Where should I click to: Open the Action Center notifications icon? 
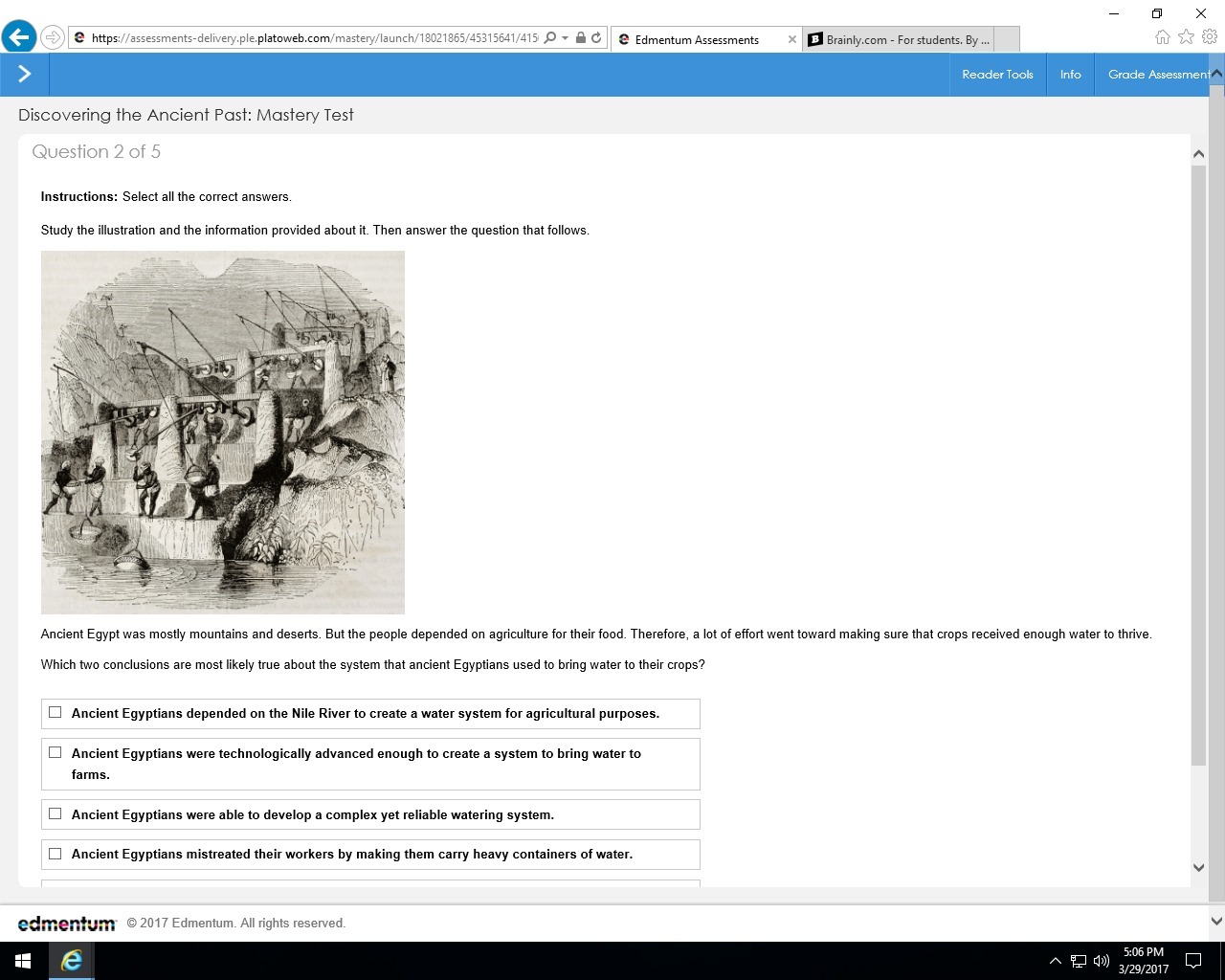pos(1193,961)
